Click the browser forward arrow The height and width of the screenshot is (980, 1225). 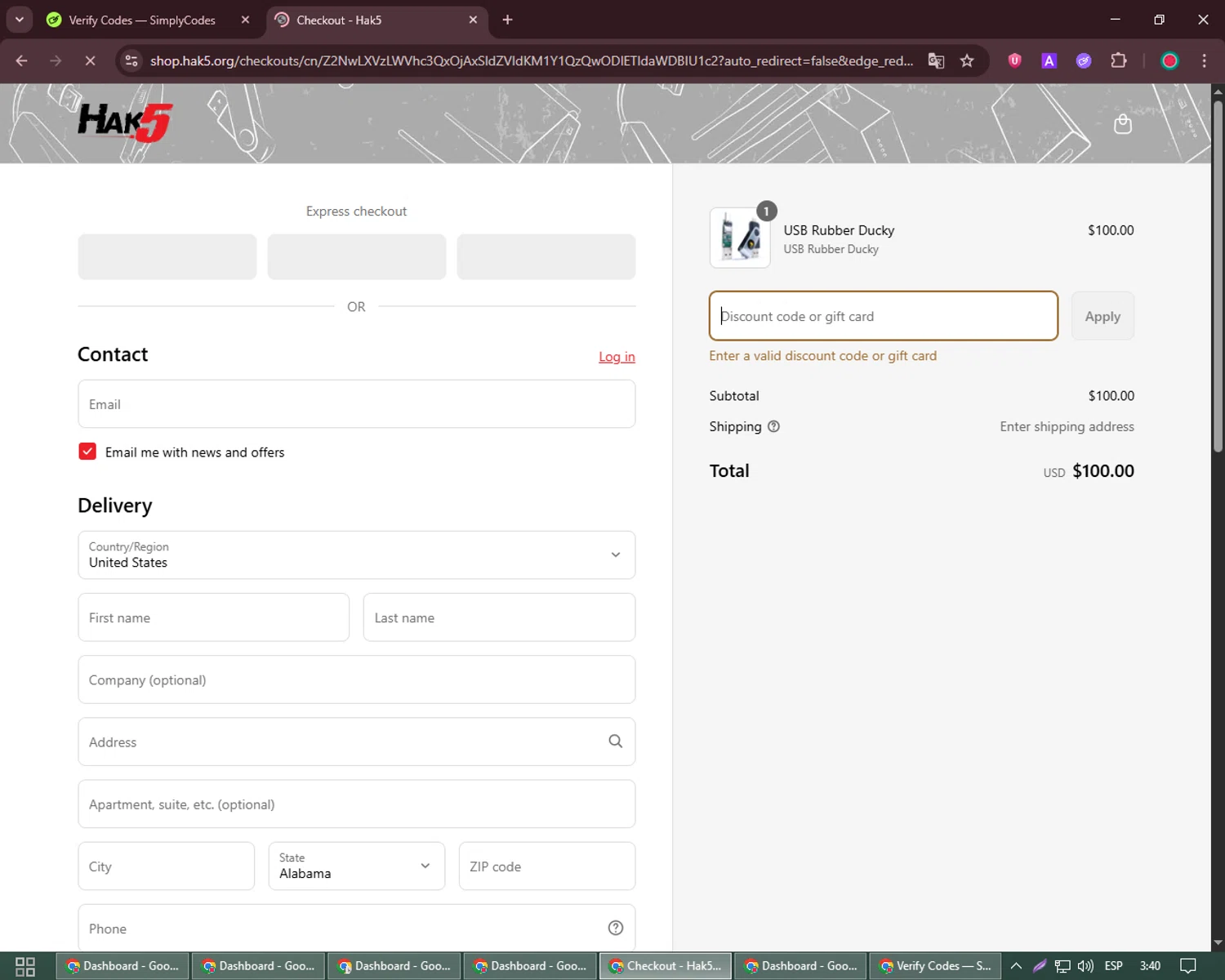56,60
